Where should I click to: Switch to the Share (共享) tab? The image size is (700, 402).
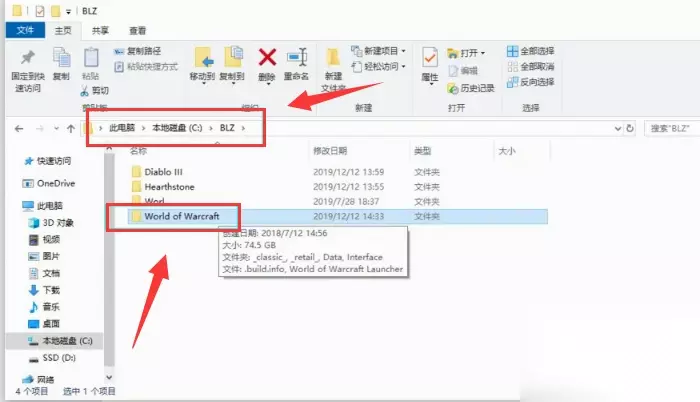click(x=100, y=30)
